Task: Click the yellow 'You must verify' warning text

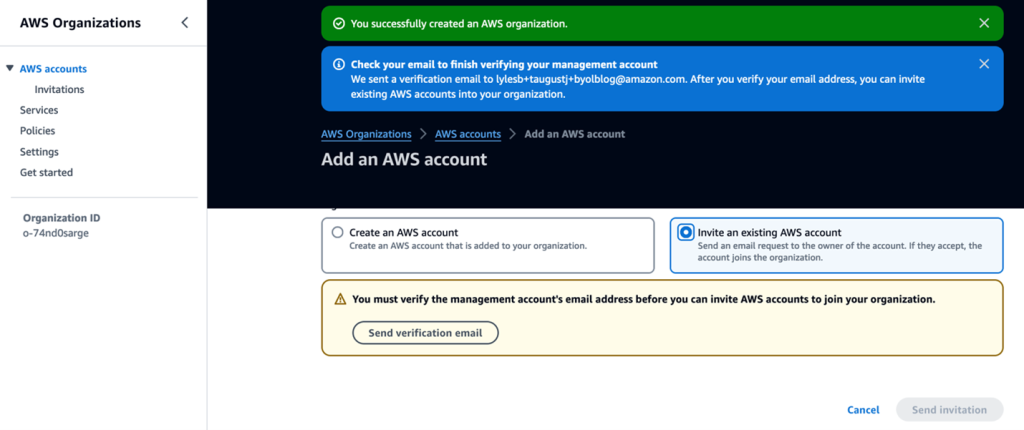Action: [644, 299]
